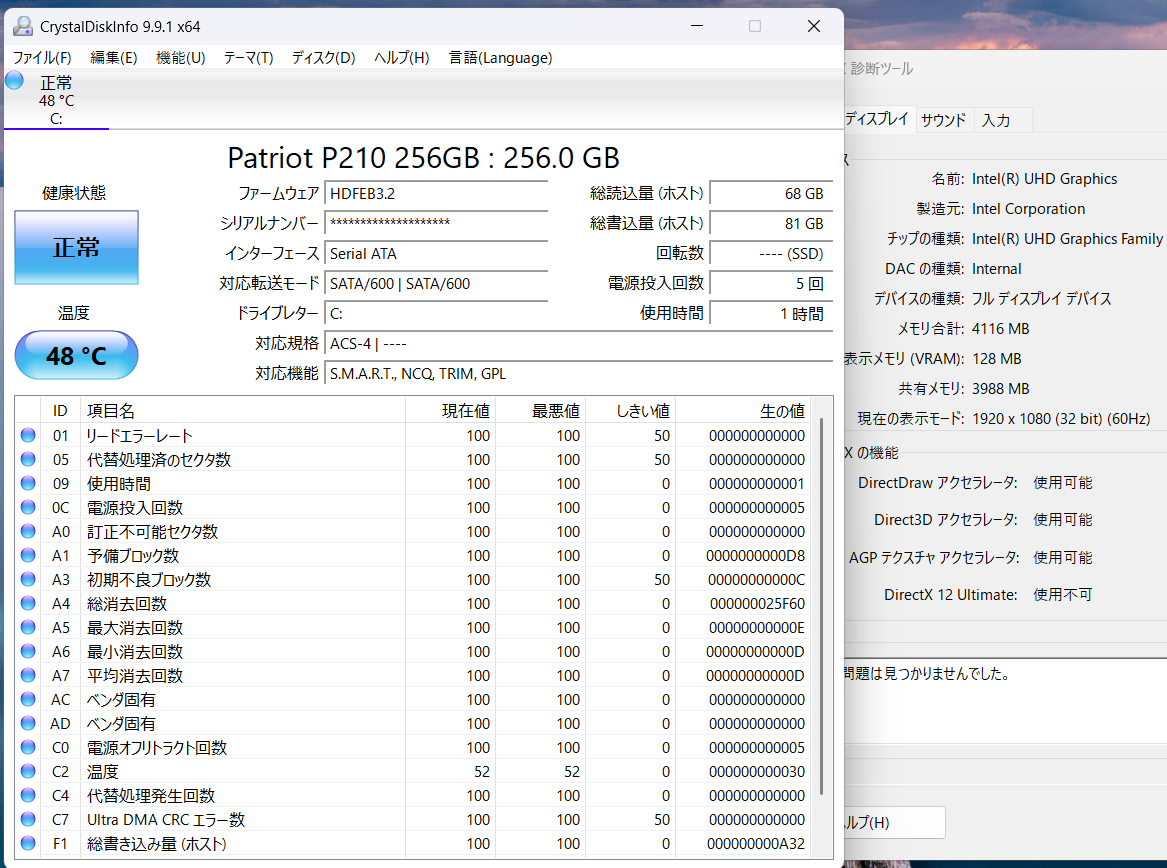The height and width of the screenshot is (868, 1167).
Task: Click status orb for row C7 Ultra DMA CRC
Action: (28, 819)
